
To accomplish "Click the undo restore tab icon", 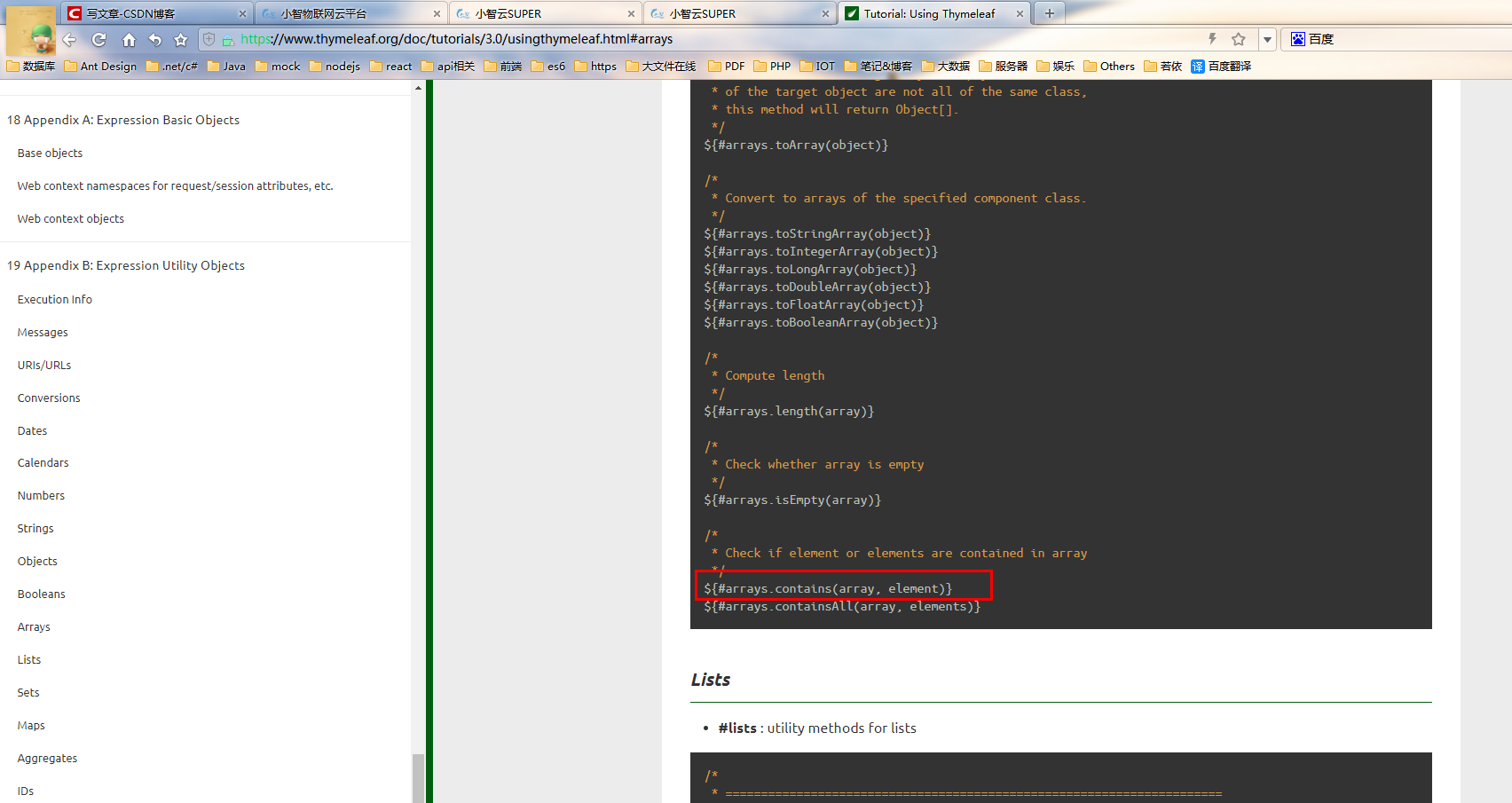I will coord(155,39).
